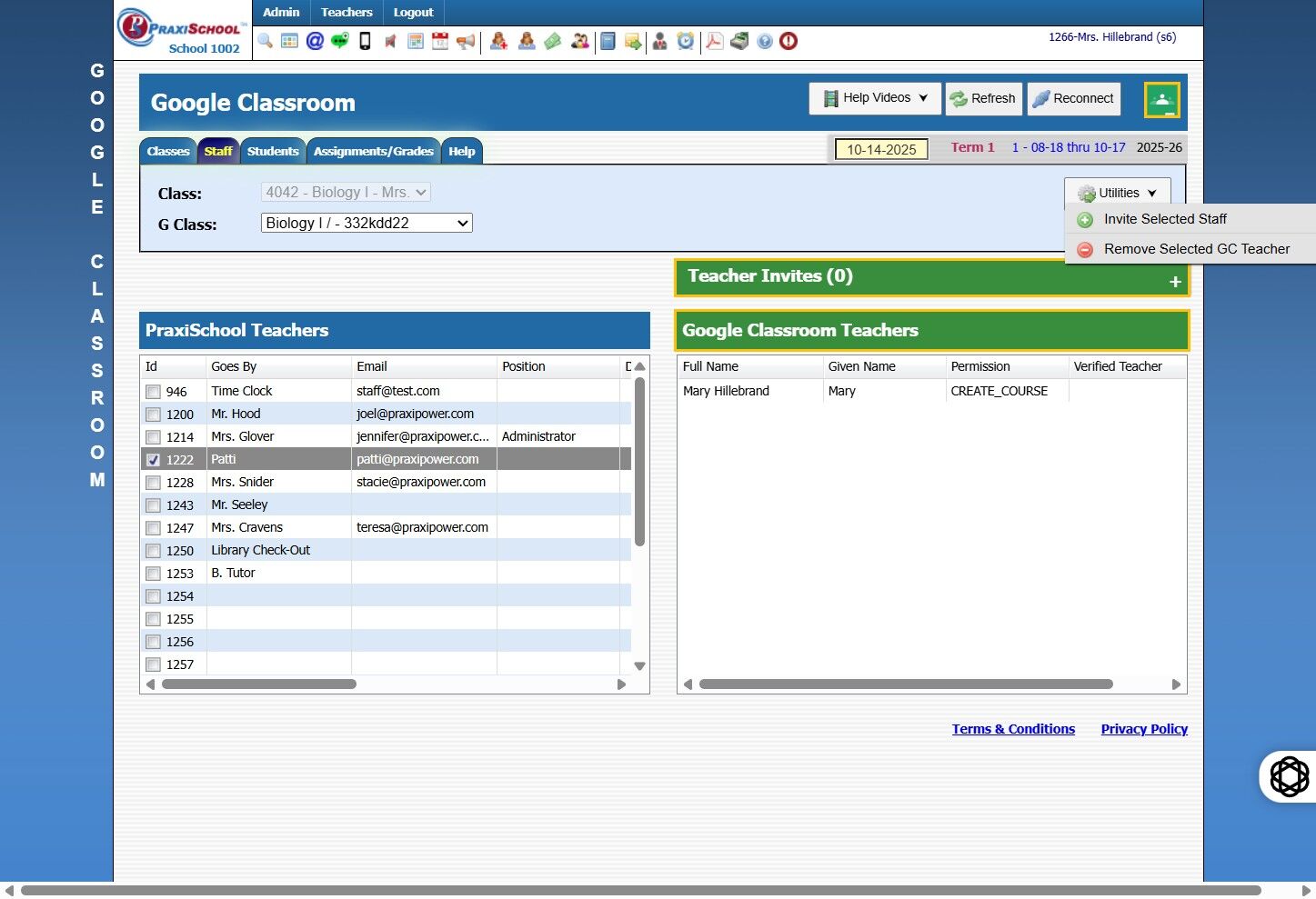This screenshot has height=899, width=1316.
Task: Open the G Class dropdown
Action: pyautogui.click(x=367, y=224)
